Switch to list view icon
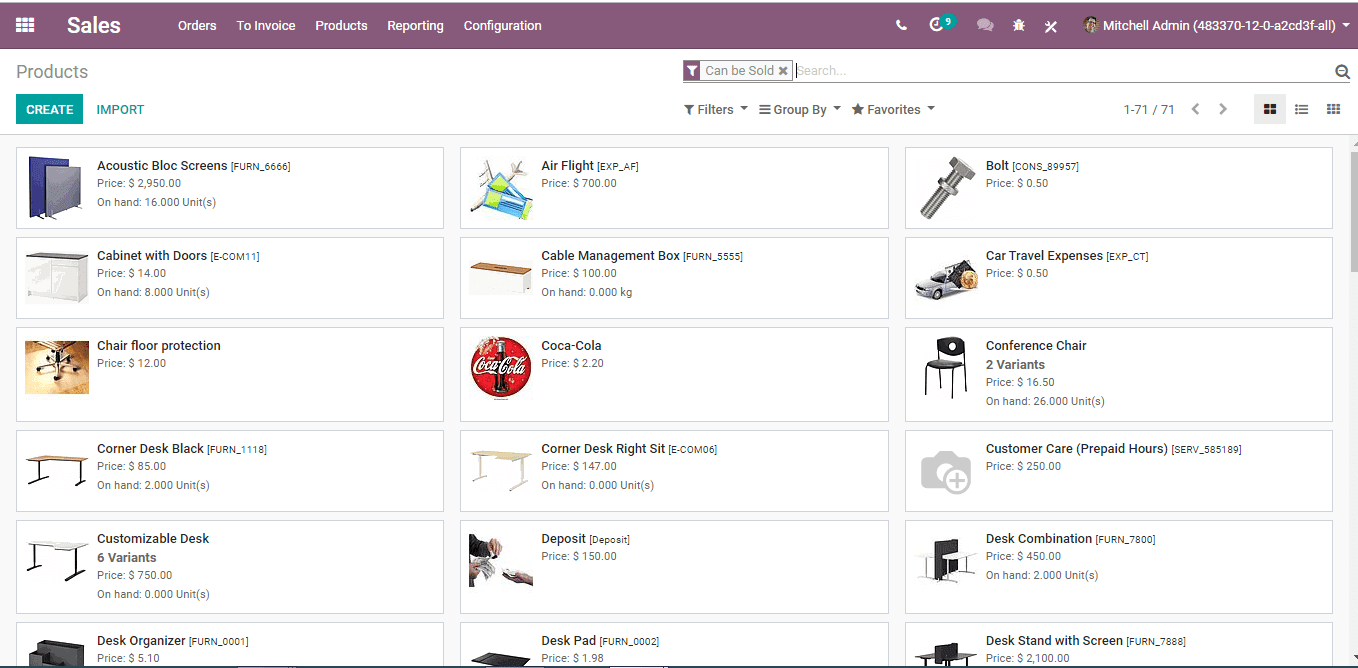Viewport: 1358px width, 668px height. click(x=1301, y=109)
